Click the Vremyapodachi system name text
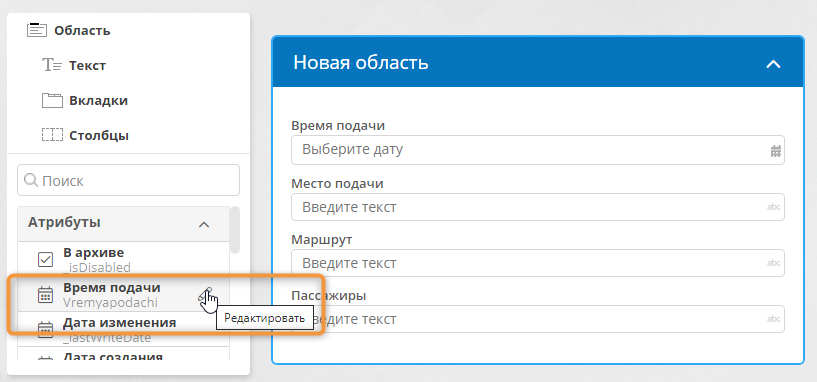Viewport: 817px width, 382px height. click(110, 302)
